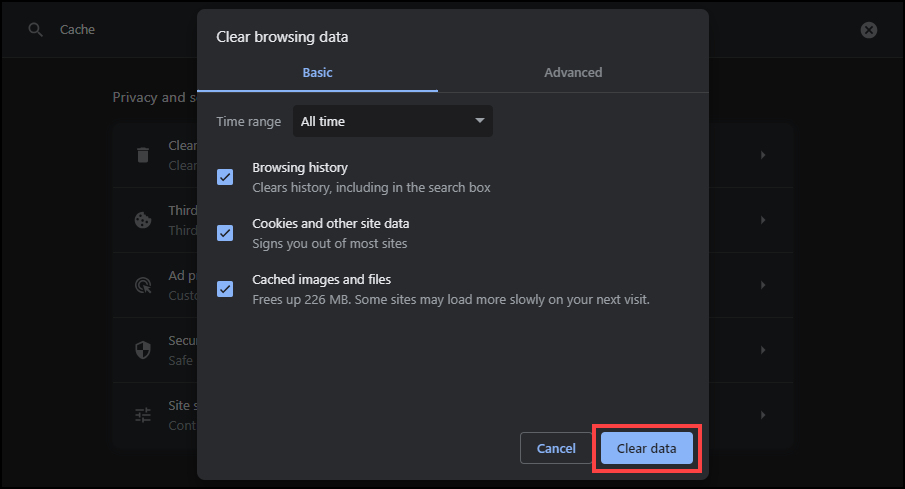Uncheck the Browsing history checkbox

point(225,177)
